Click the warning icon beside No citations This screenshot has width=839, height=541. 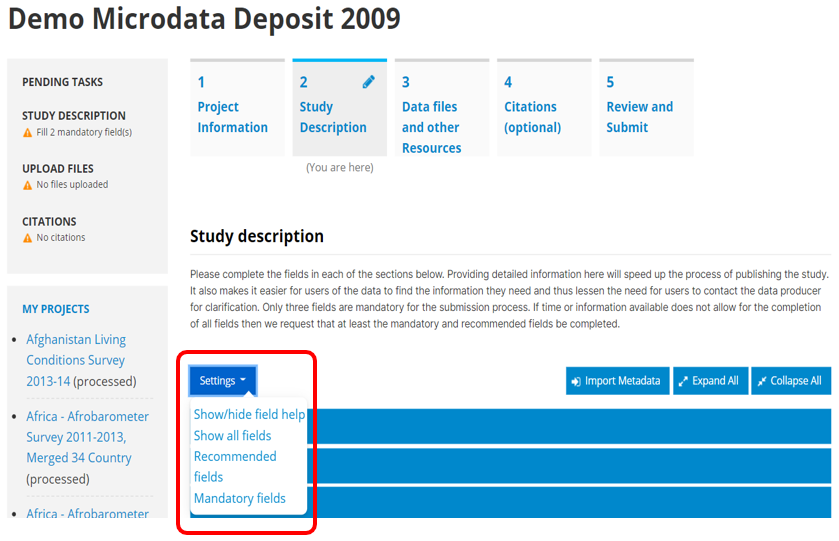[x=27, y=238]
